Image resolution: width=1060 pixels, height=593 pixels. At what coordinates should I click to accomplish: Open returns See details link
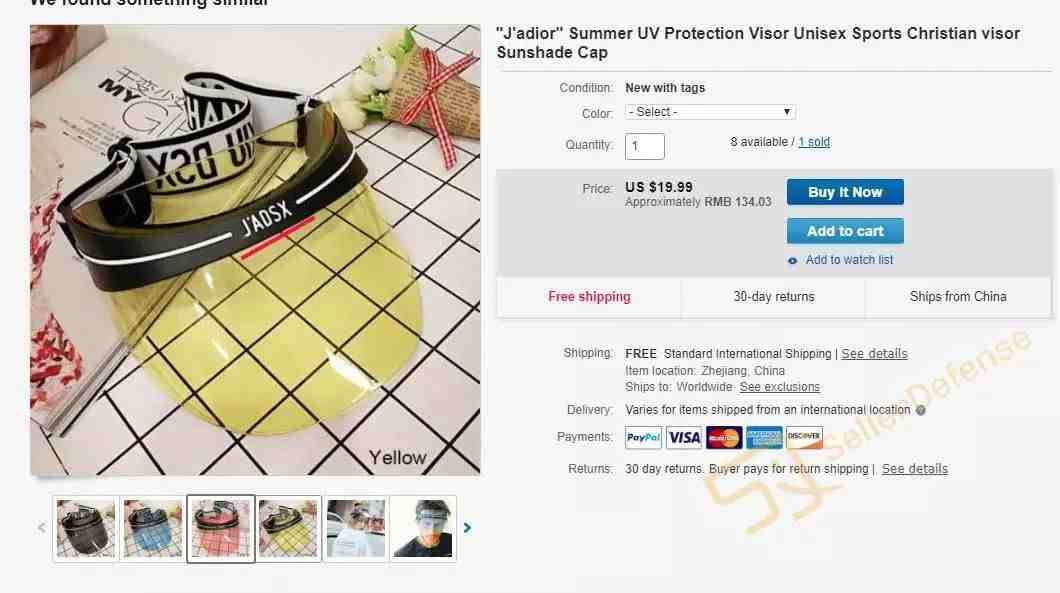pos(915,469)
